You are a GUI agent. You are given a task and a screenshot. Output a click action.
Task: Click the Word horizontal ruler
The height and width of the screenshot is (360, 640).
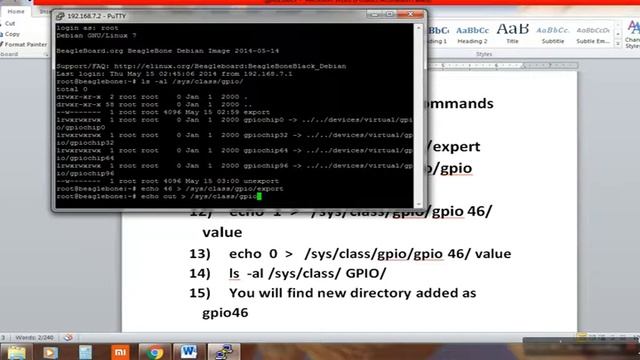click(x=502, y=65)
